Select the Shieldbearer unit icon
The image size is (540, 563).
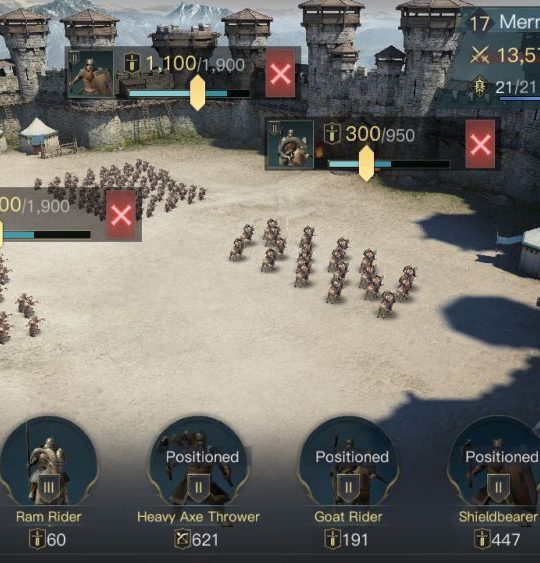click(497, 462)
